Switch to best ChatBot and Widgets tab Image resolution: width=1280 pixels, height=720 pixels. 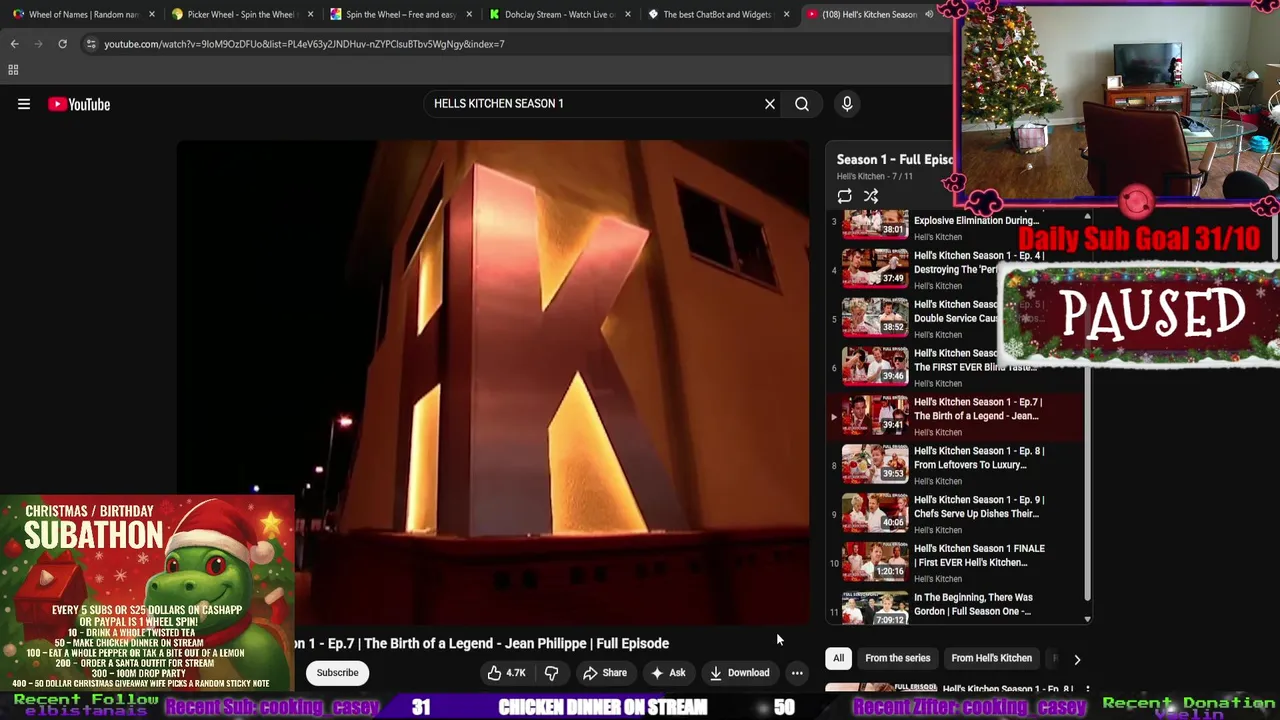tap(716, 15)
